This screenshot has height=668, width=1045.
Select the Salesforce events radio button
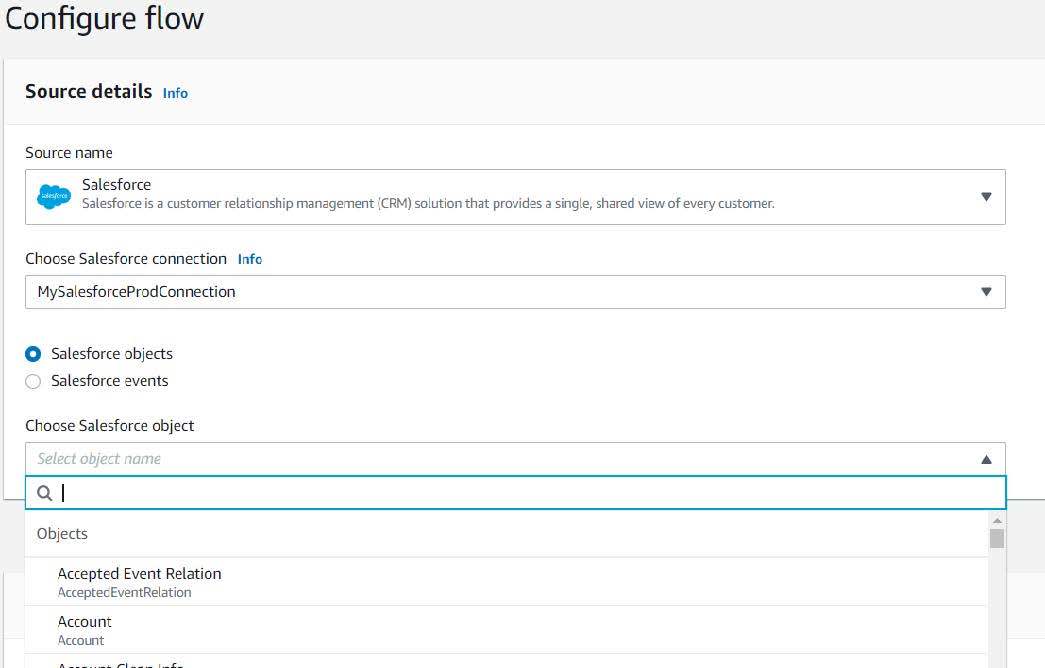point(33,381)
